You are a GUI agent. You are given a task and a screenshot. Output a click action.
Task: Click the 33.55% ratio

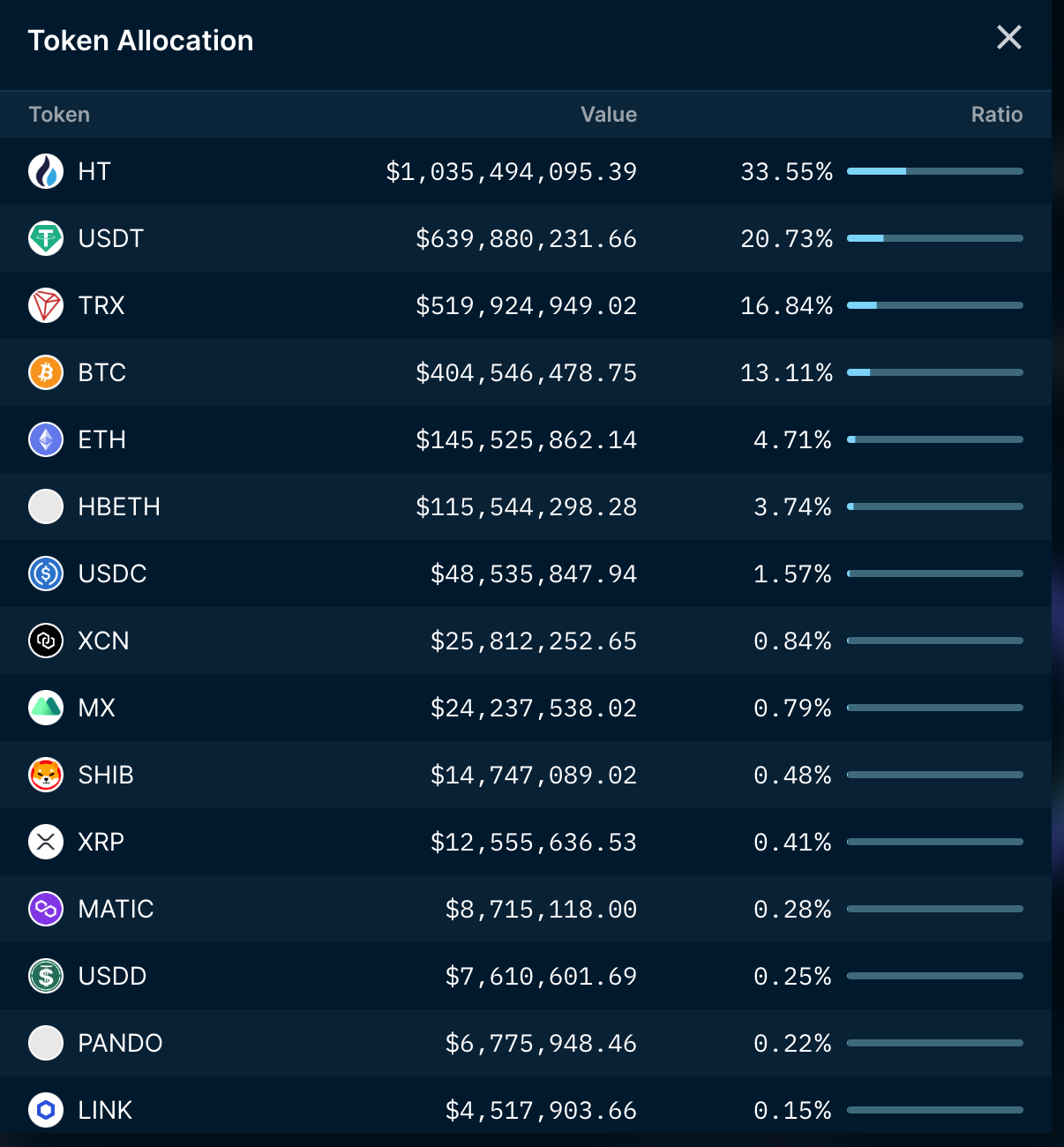[787, 171]
